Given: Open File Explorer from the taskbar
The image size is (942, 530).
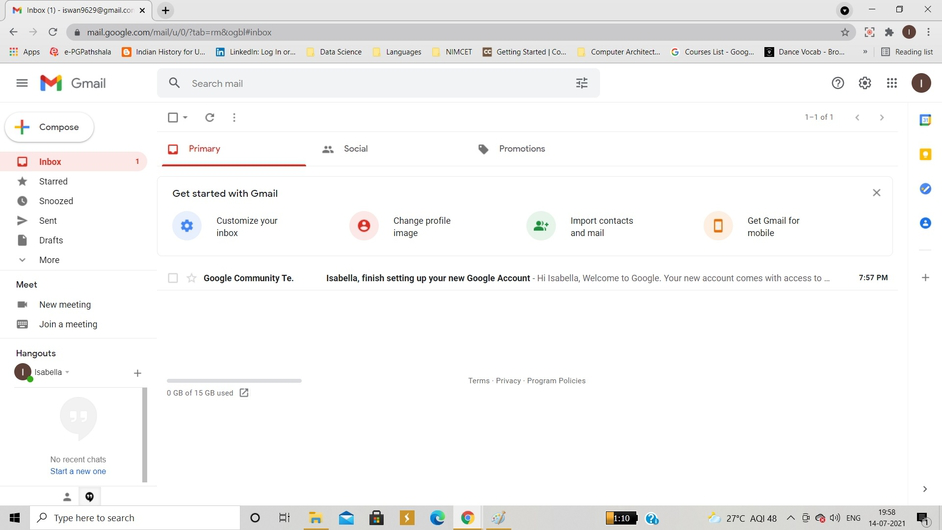Looking at the screenshot, I should 315,517.
